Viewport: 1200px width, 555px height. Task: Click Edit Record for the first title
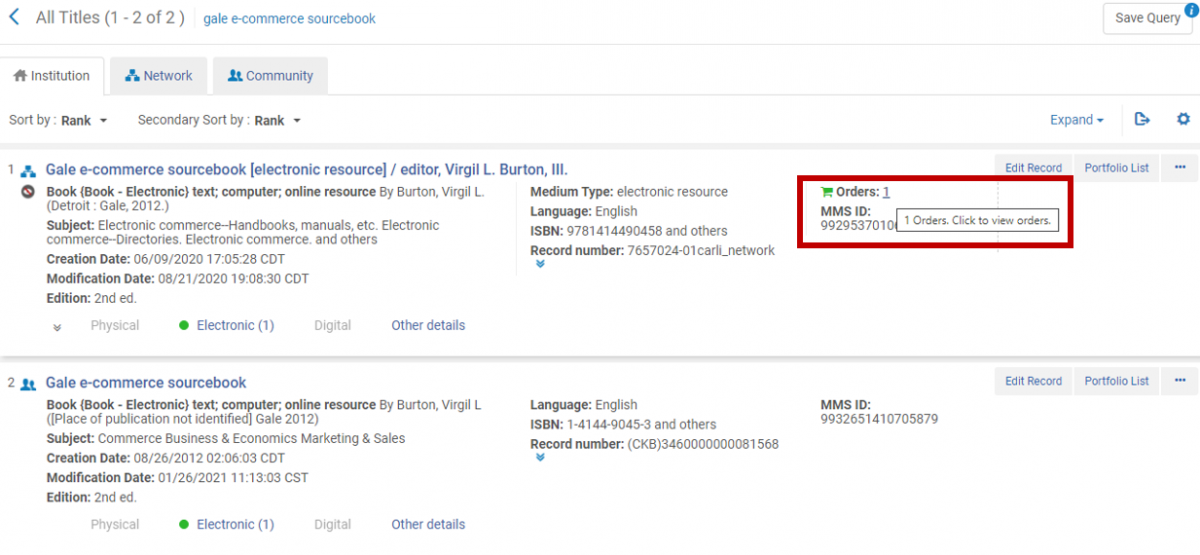point(1033,168)
